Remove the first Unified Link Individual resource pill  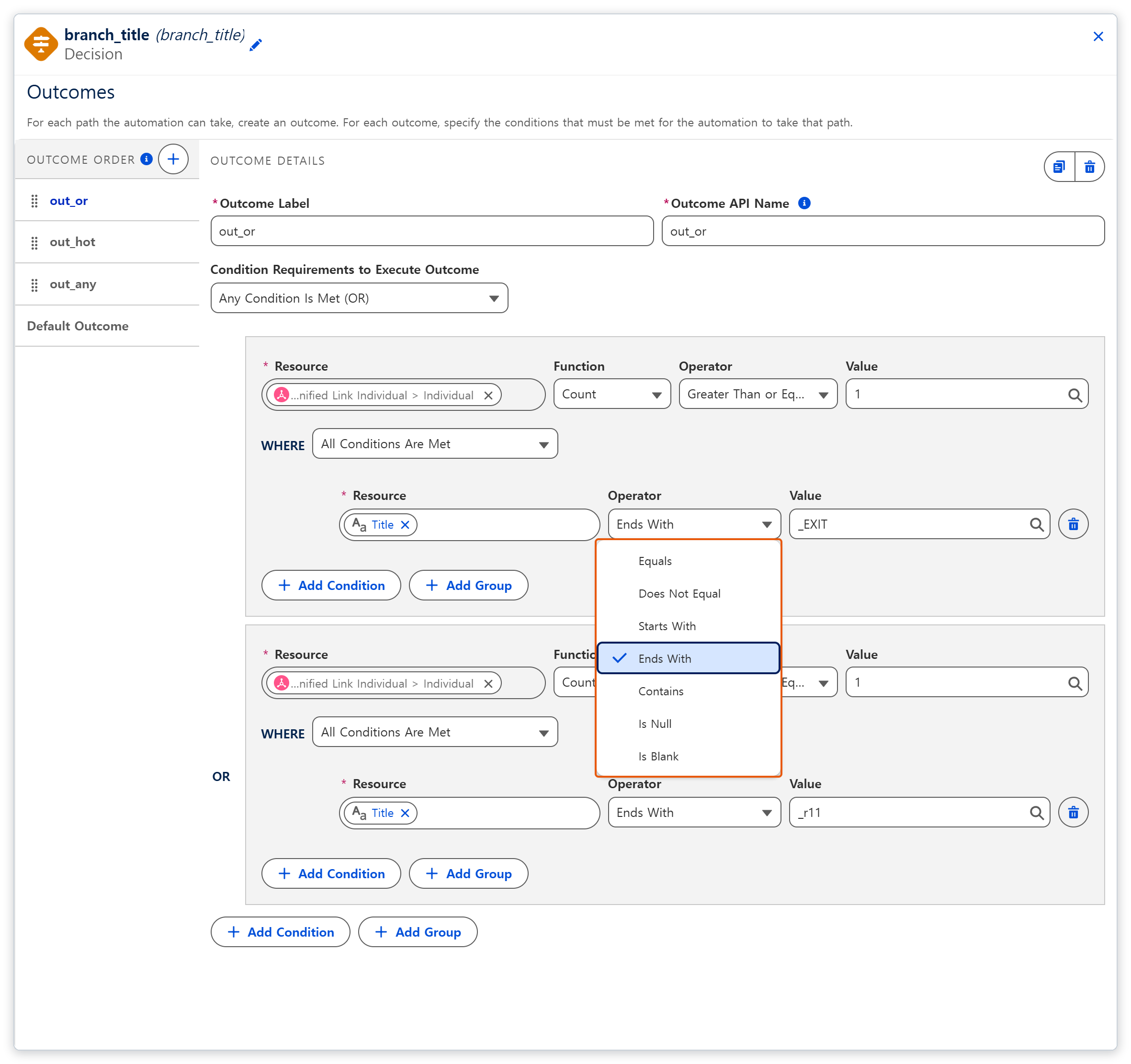(x=488, y=396)
